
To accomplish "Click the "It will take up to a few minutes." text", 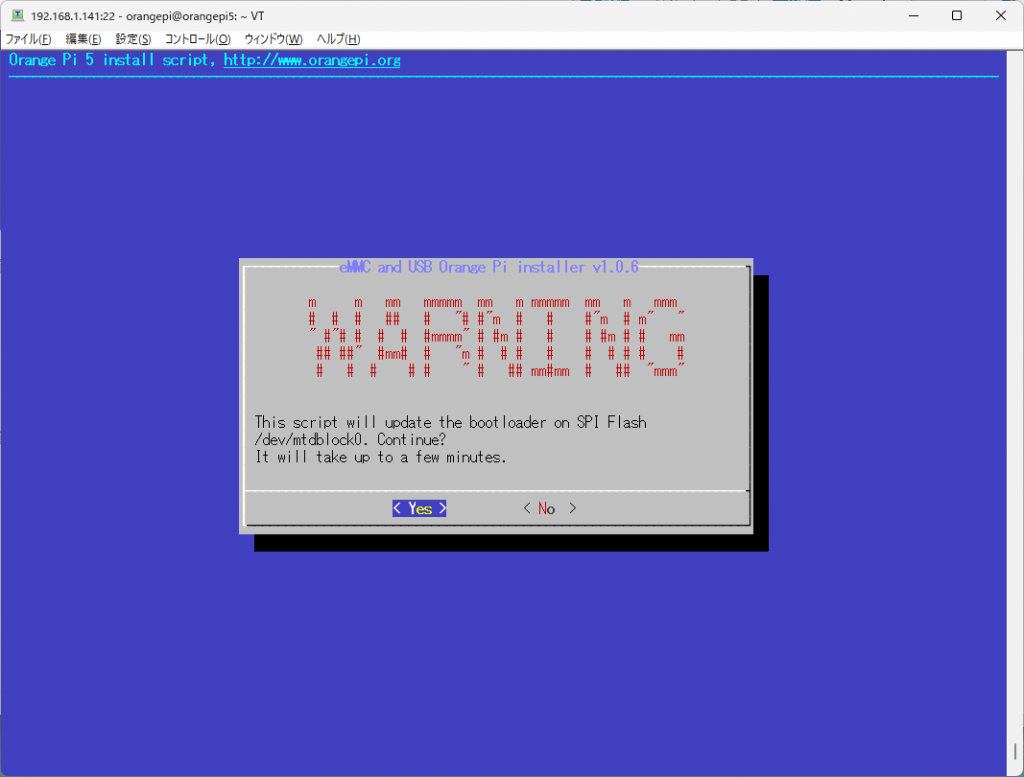I will click(381, 458).
